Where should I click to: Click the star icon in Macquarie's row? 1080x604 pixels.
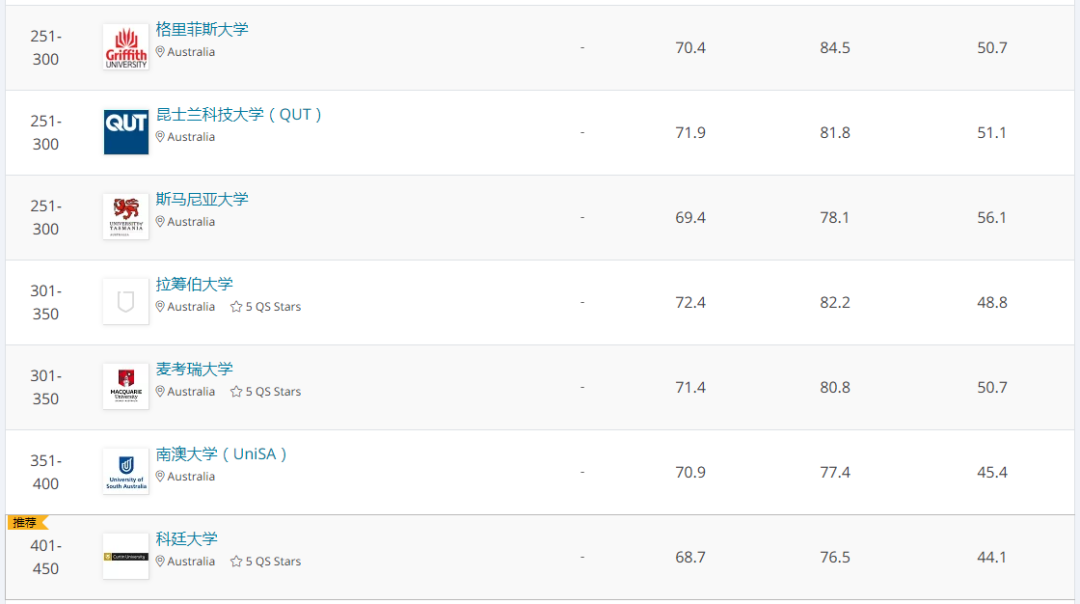click(x=236, y=392)
